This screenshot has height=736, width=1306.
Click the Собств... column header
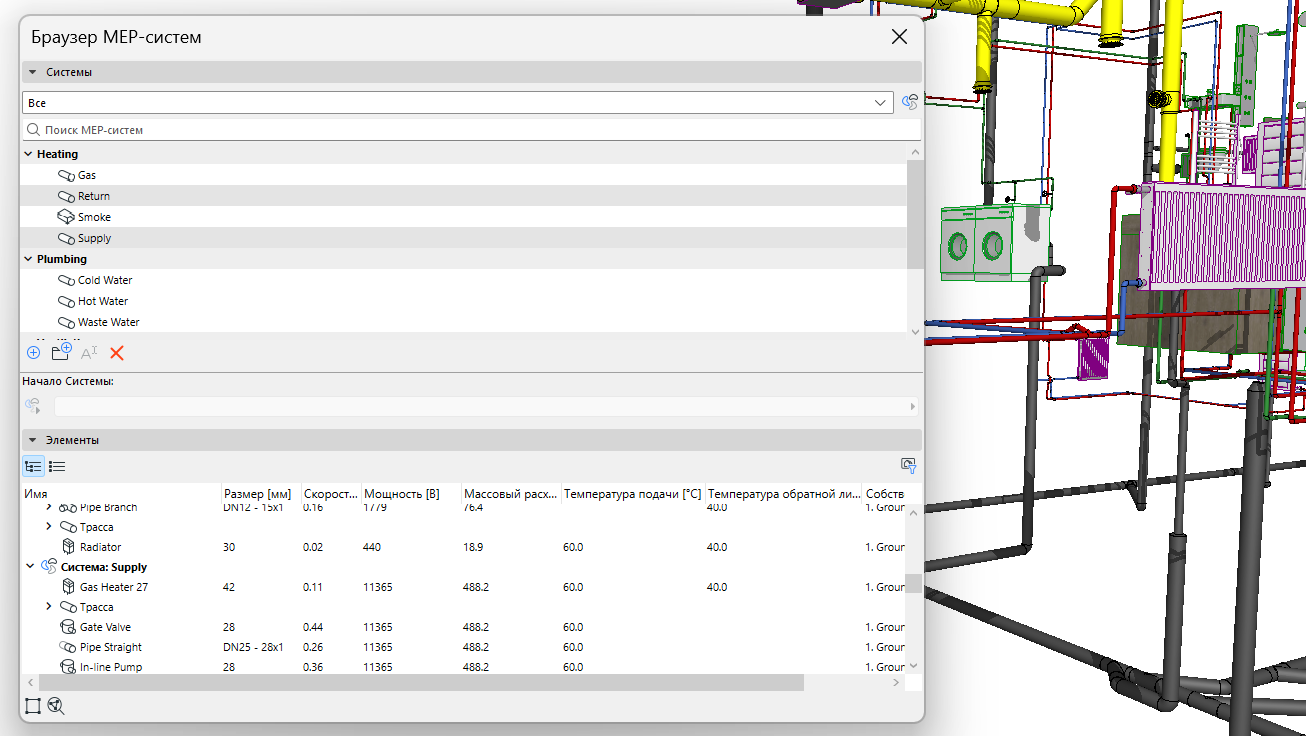click(x=885, y=494)
